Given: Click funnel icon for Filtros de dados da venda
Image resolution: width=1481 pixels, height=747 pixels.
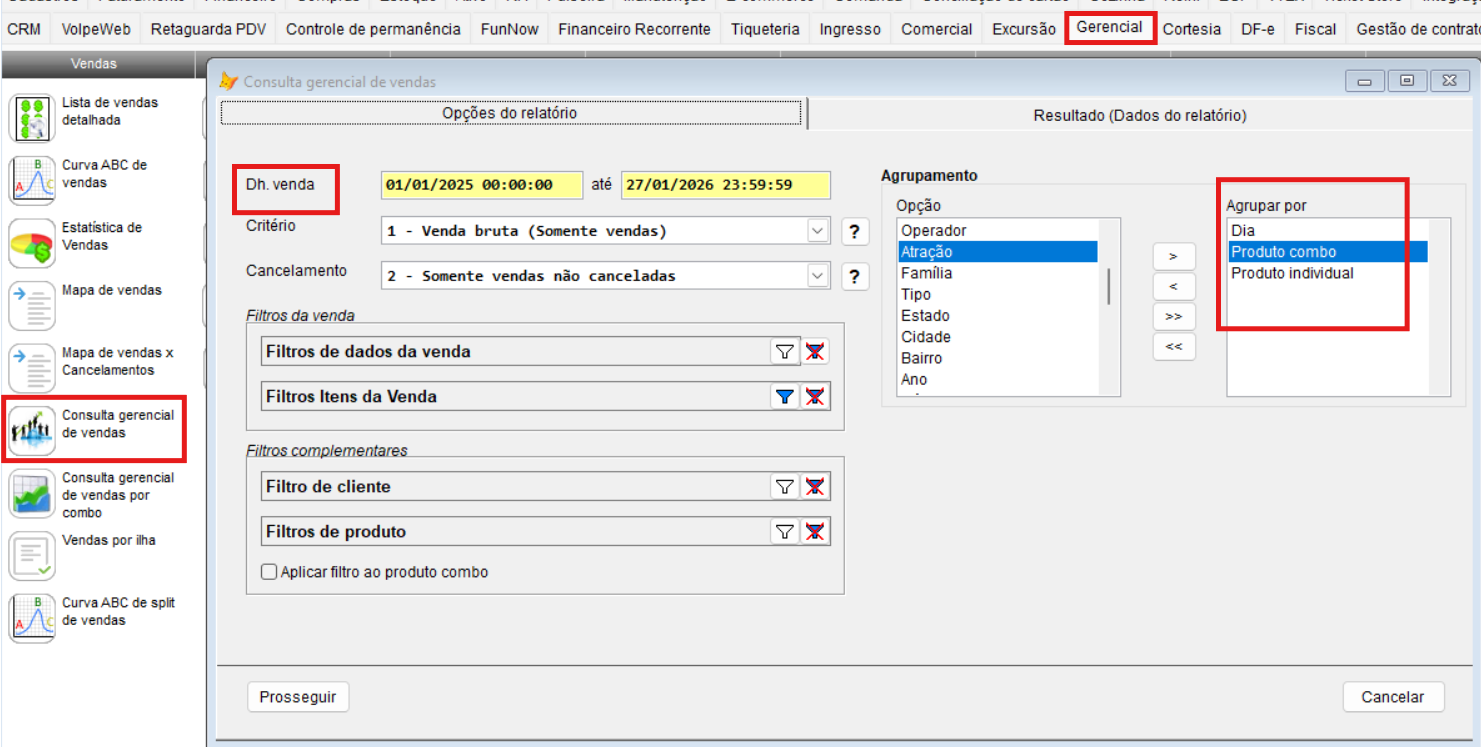Looking at the screenshot, I should pyautogui.click(x=785, y=352).
